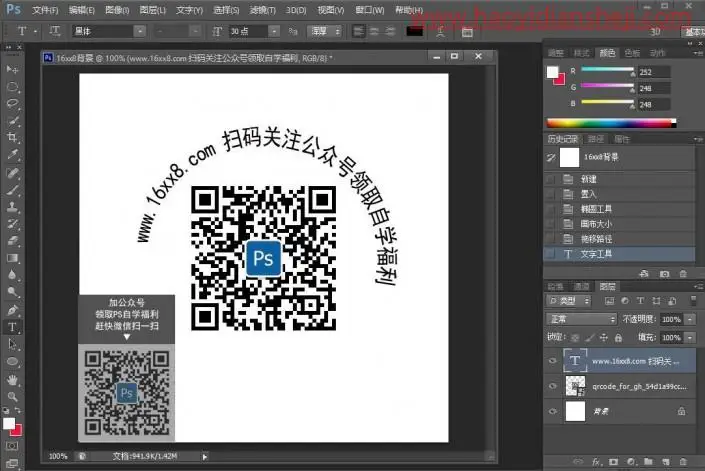
Task: Open the anti-aliasing method dropdown 浑厚
Action: [324, 31]
